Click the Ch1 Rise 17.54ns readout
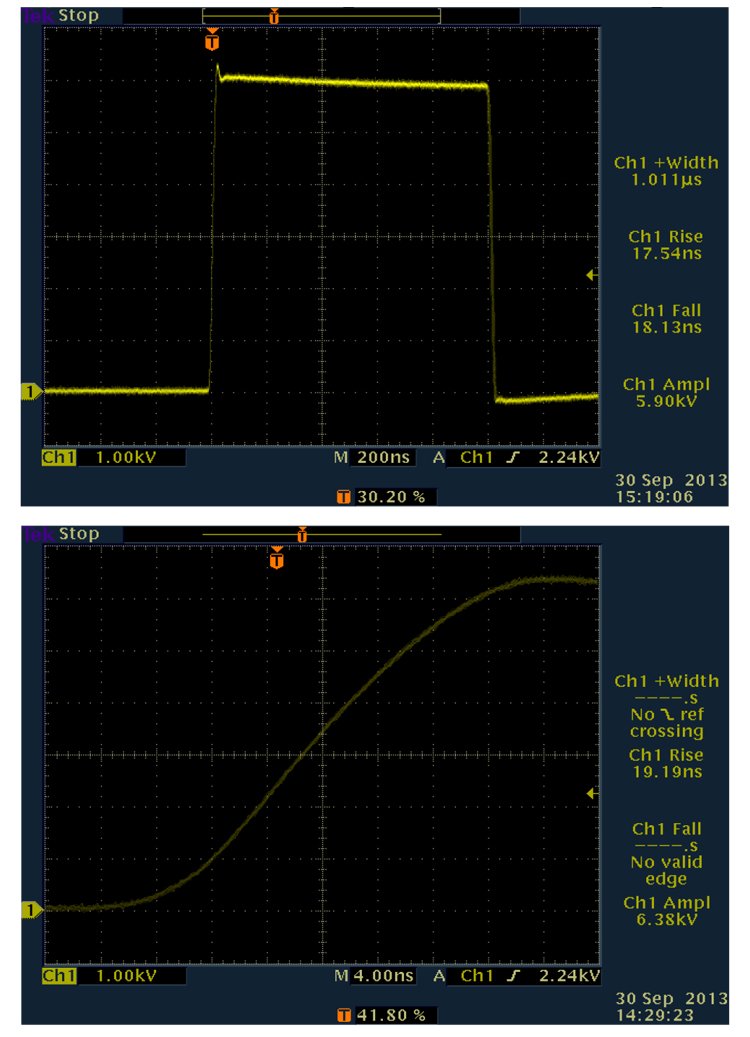The image size is (750, 1037). click(x=665, y=245)
